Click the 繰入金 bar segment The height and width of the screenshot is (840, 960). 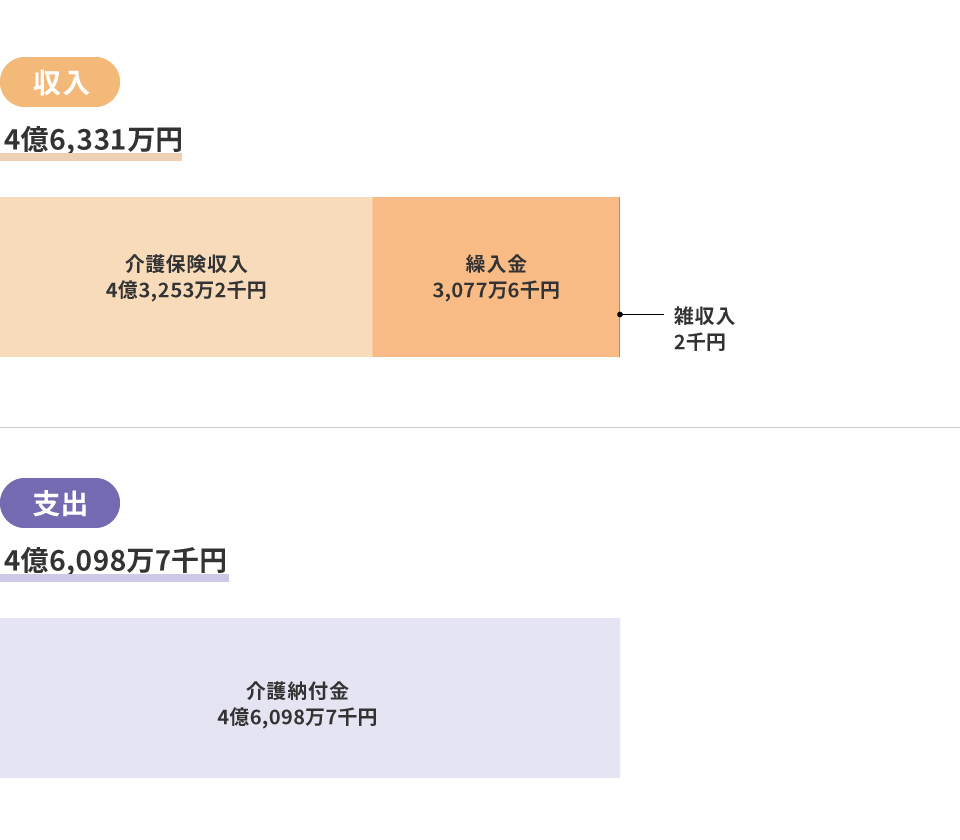click(496, 277)
